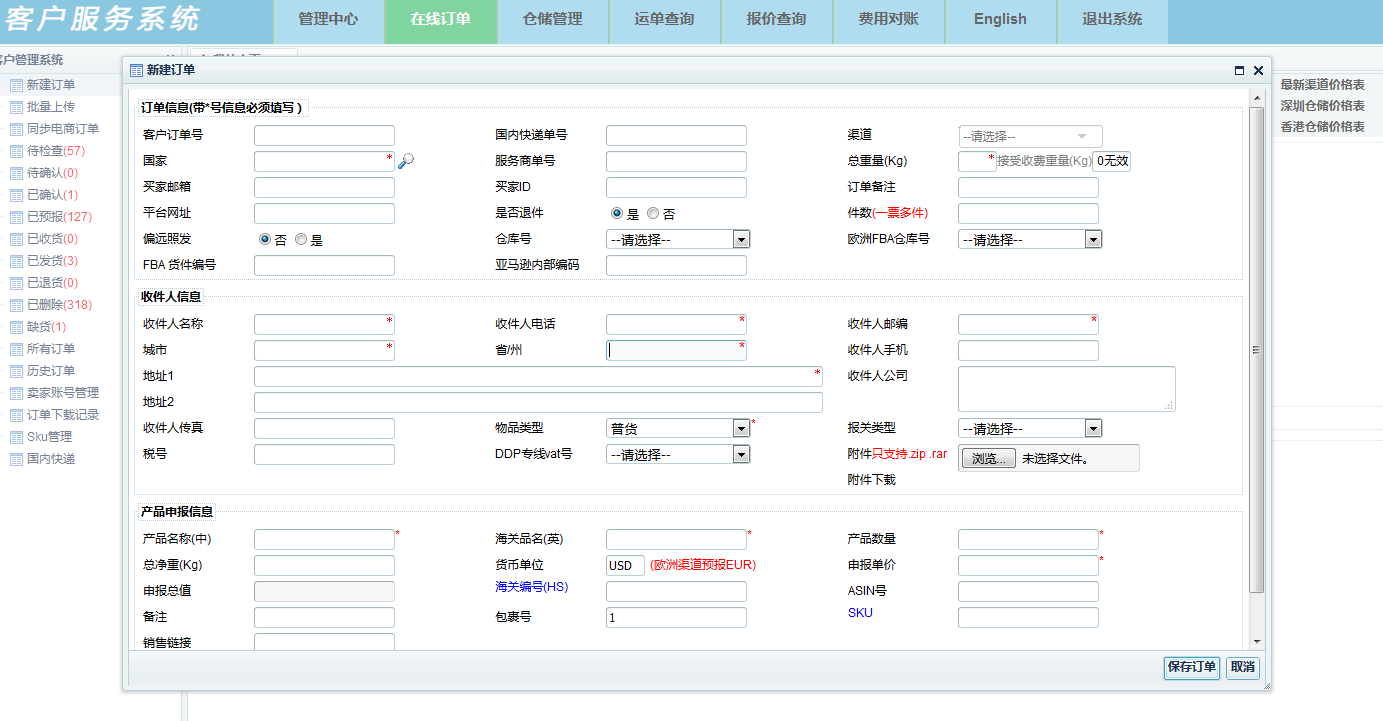
Task: Click the country lookup magnifier icon
Action: 406,161
